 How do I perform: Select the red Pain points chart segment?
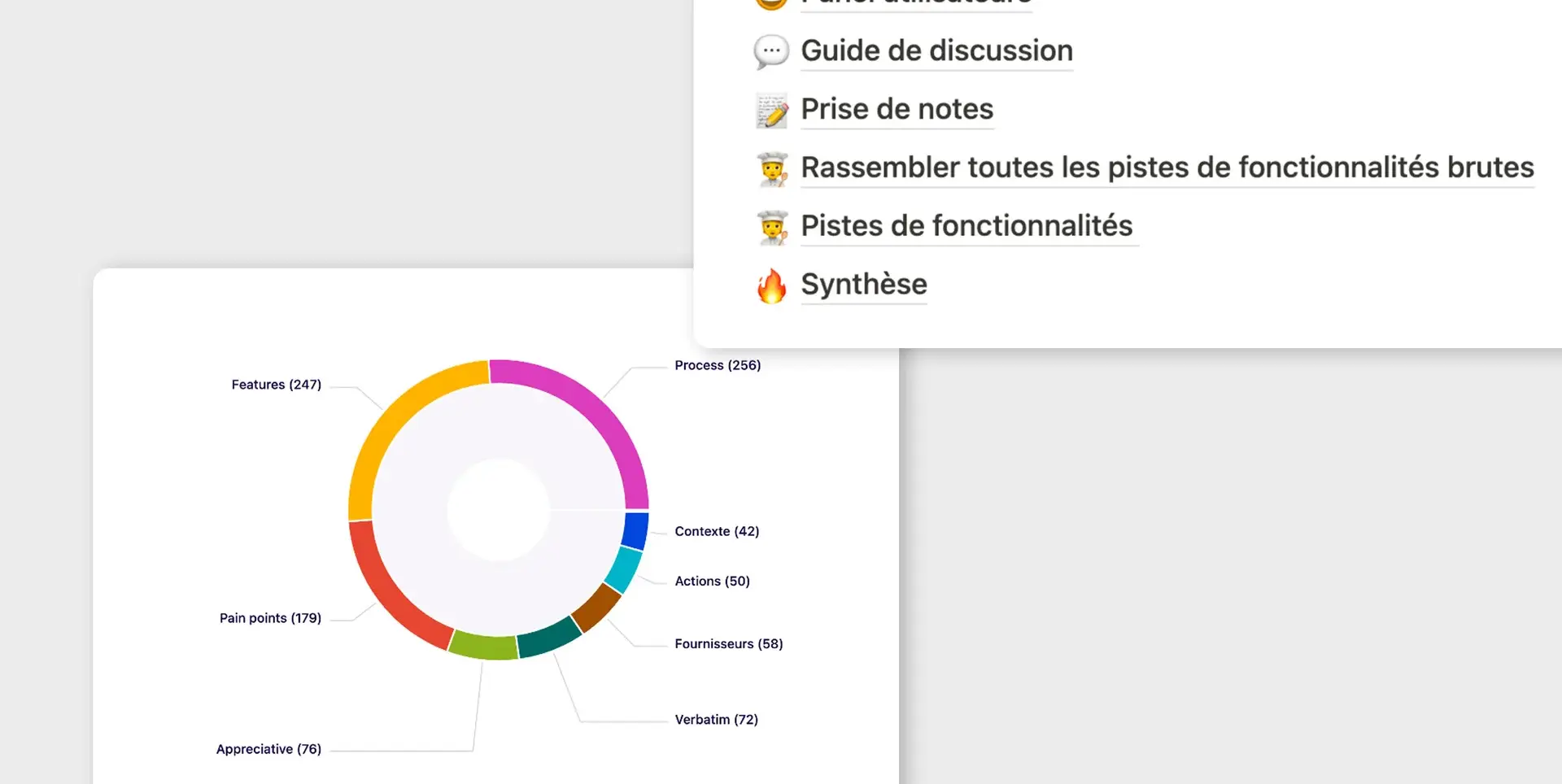387,590
